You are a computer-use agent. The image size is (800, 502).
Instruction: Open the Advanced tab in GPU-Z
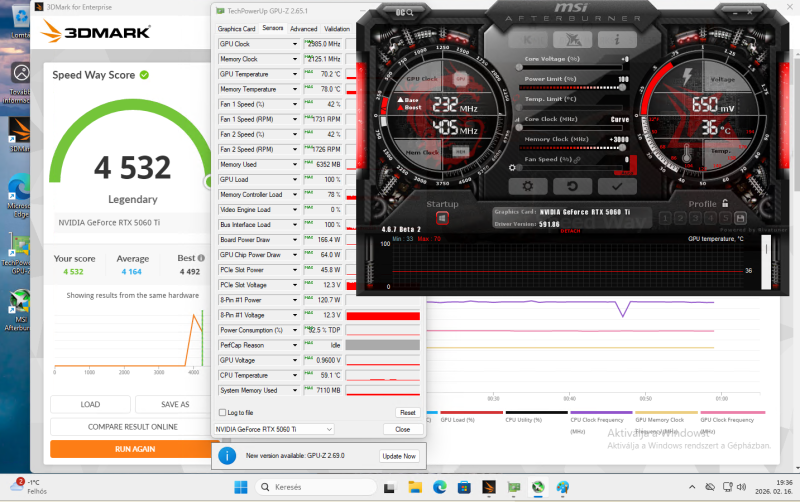(x=304, y=29)
